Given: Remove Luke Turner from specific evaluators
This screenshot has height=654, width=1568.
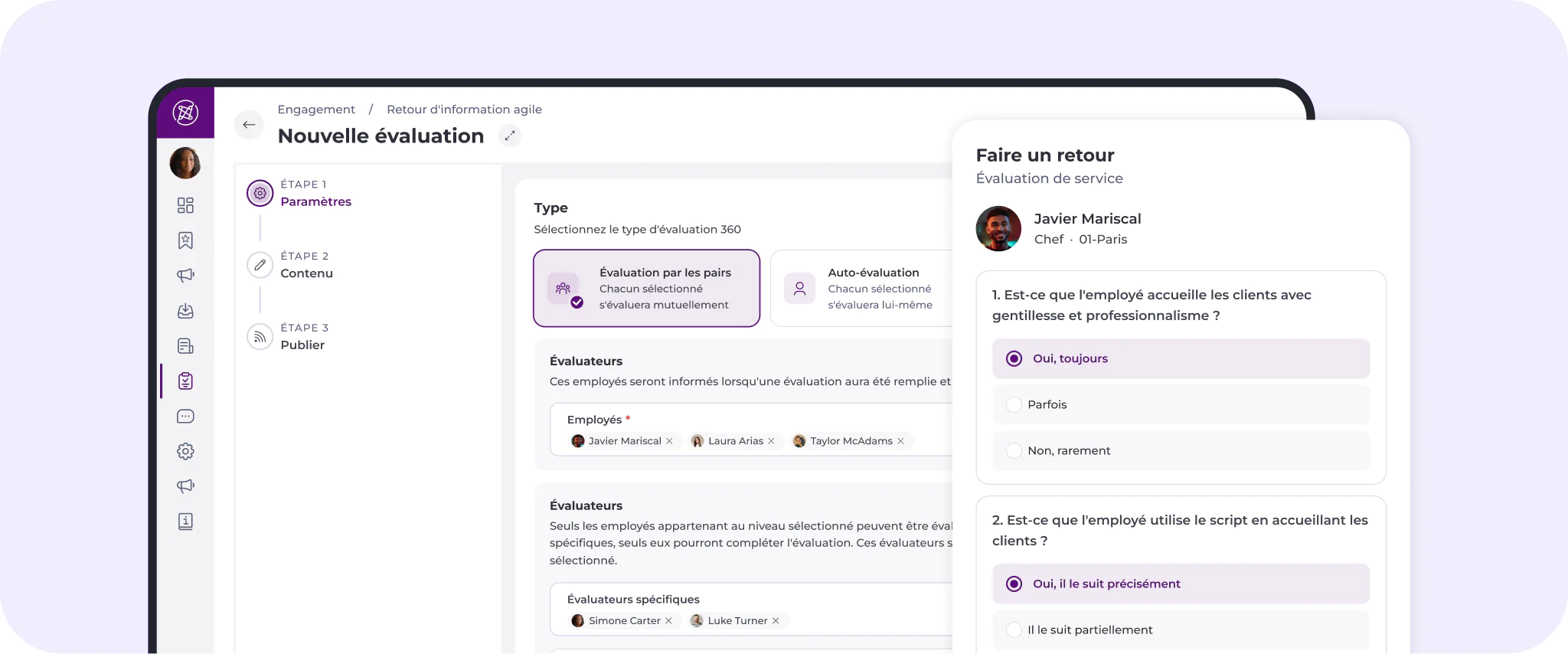Looking at the screenshot, I should point(776,621).
